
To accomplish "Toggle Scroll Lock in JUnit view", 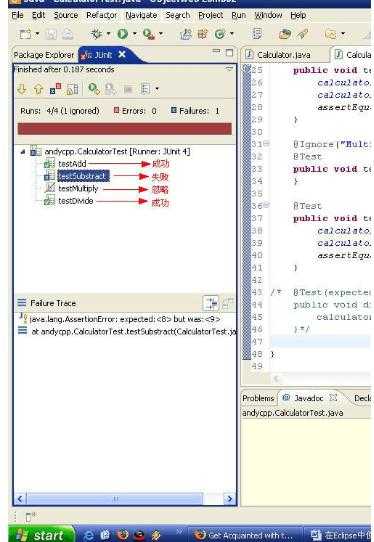I will point(72,90).
